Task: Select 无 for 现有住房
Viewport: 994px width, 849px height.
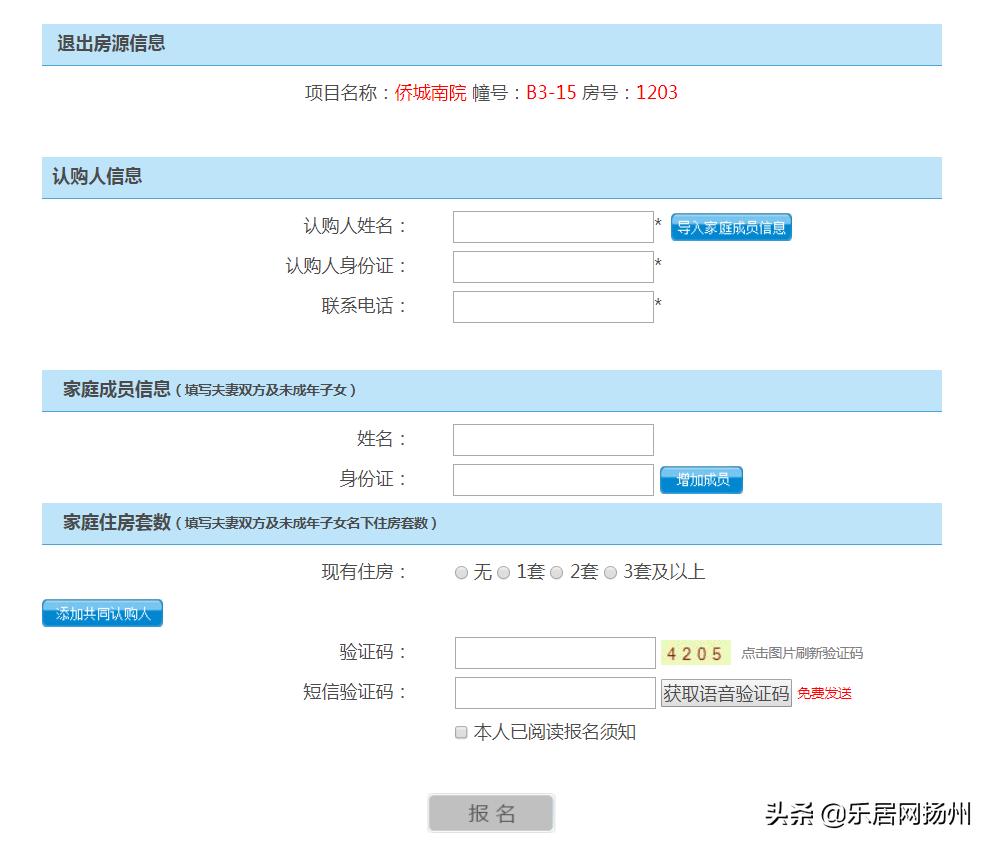Action: pos(462,573)
